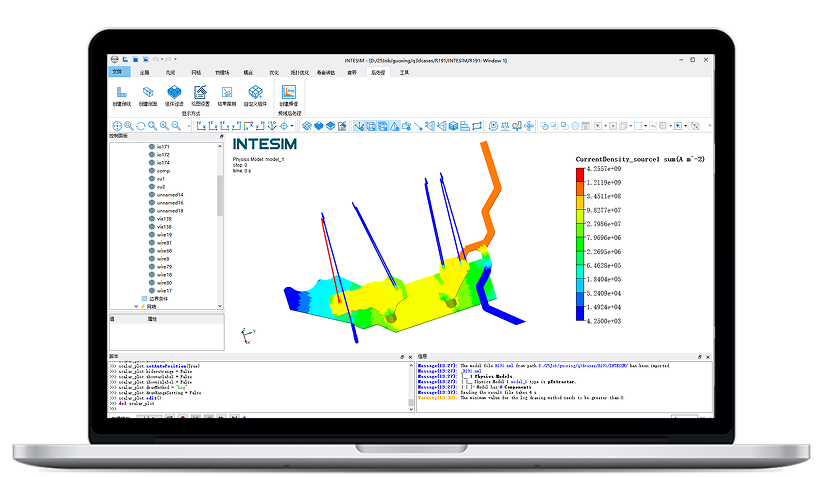Click the 创建曲线 create curve icon
The height and width of the screenshot is (477, 823).
coord(121,93)
